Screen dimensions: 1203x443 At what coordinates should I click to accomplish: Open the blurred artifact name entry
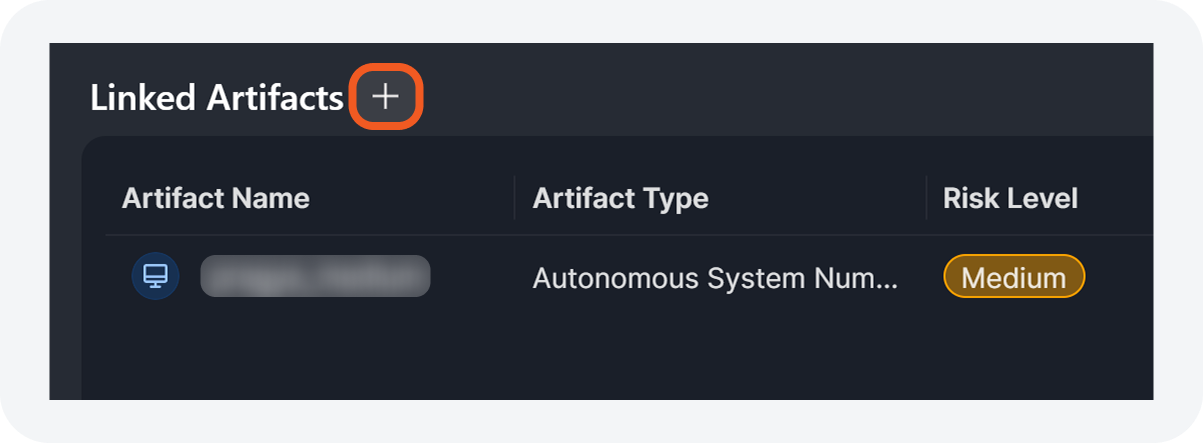[315, 277]
